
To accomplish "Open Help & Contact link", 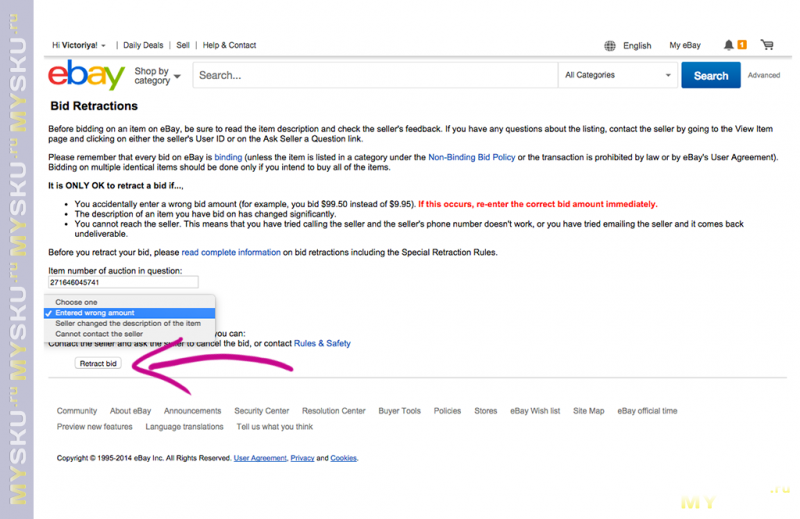I will pyautogui.click(x=229, y=45).
